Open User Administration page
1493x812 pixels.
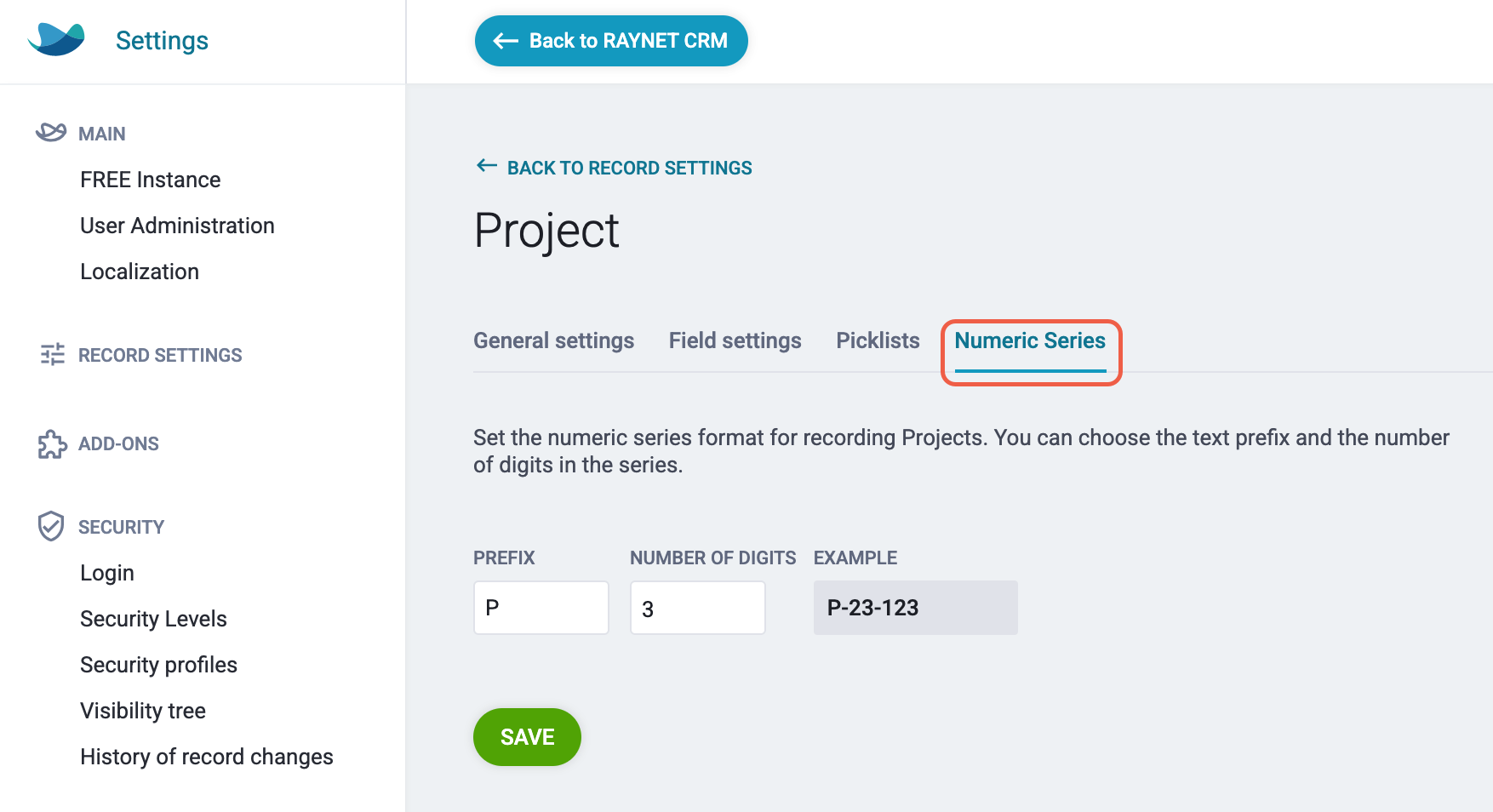tap(177, 226)
